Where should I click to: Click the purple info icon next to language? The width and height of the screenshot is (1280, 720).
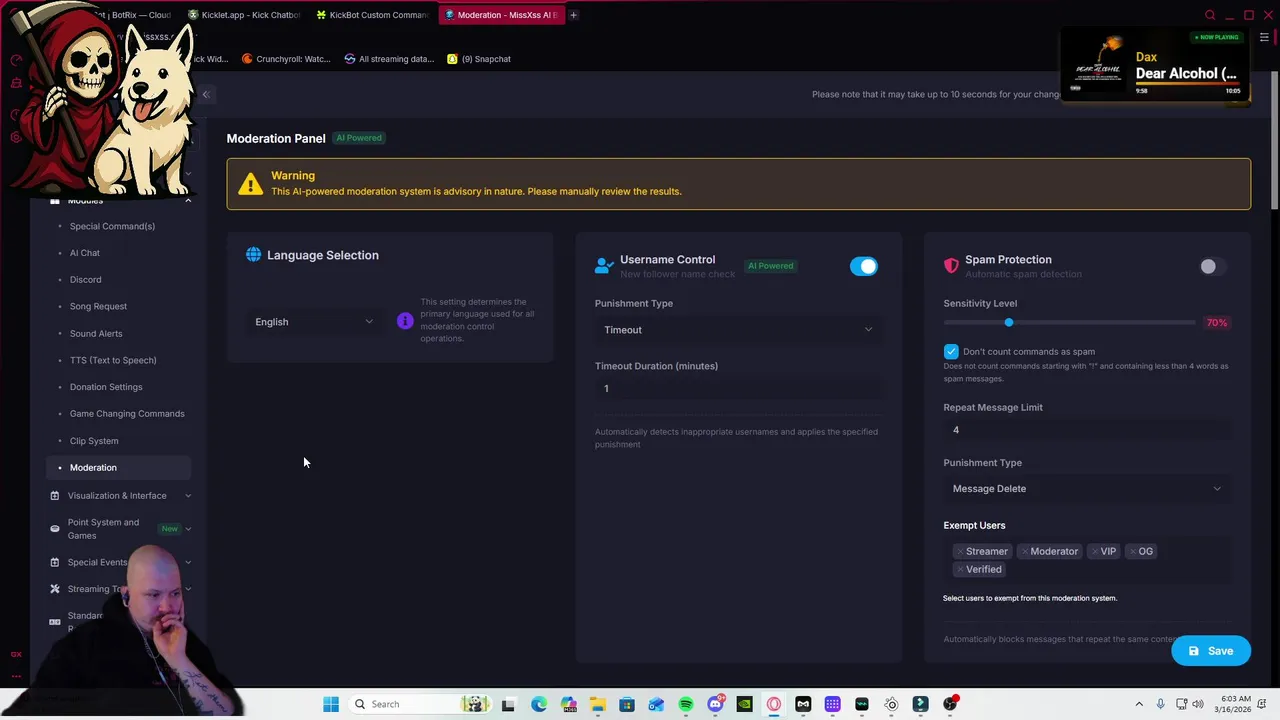point(405,321)
